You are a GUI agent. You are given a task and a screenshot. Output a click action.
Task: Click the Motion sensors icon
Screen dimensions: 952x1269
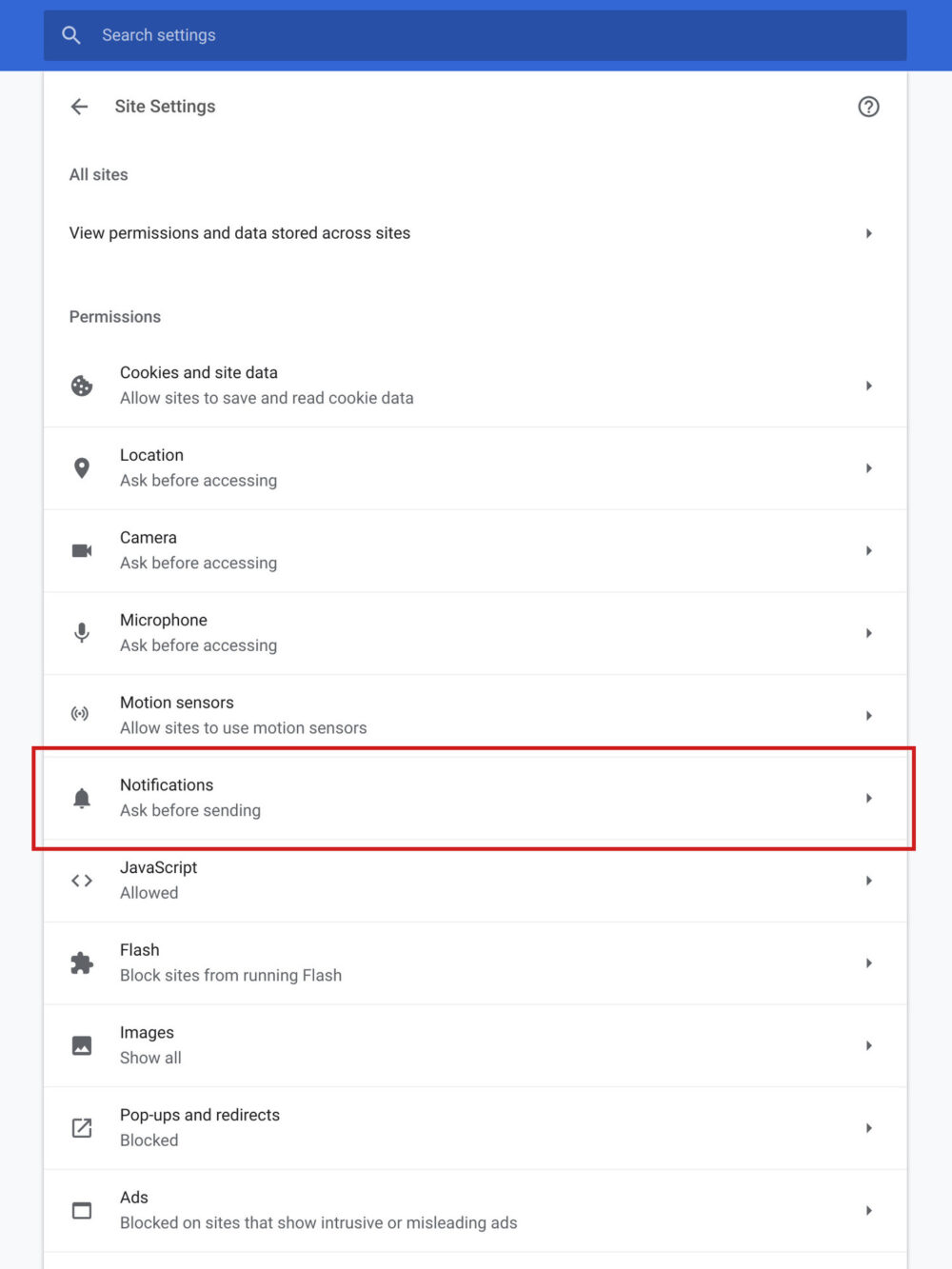click(x=81, y=714)
